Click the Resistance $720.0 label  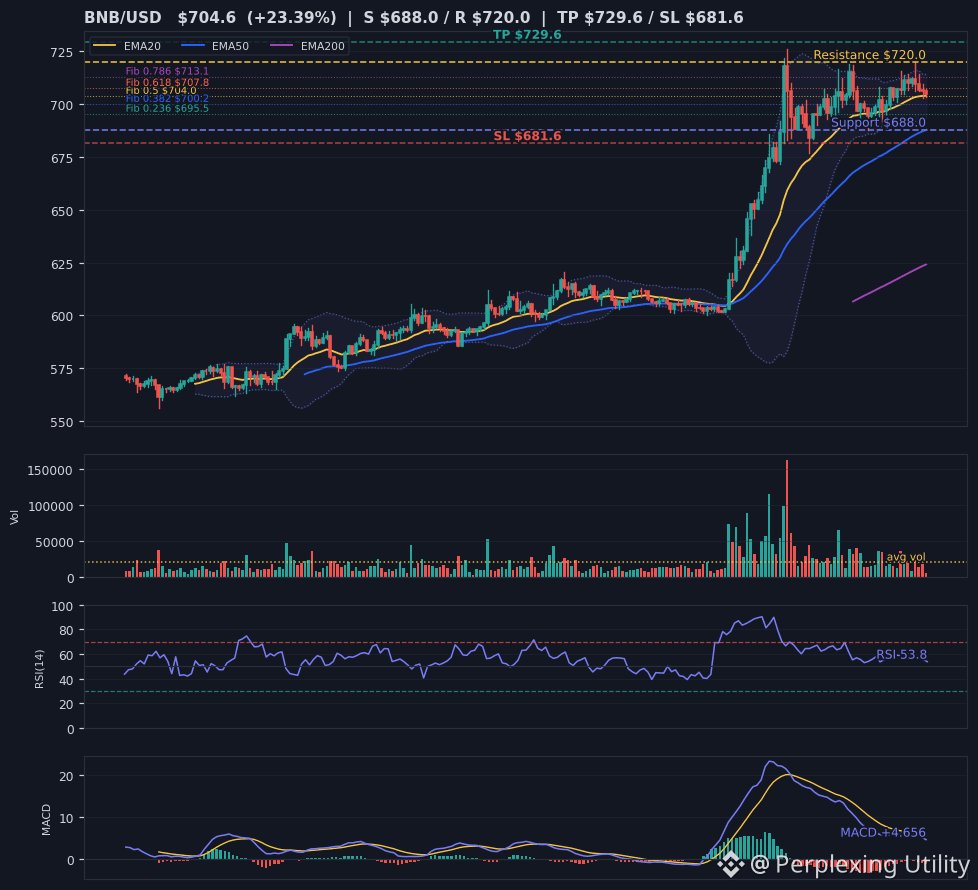click(869, 55)
